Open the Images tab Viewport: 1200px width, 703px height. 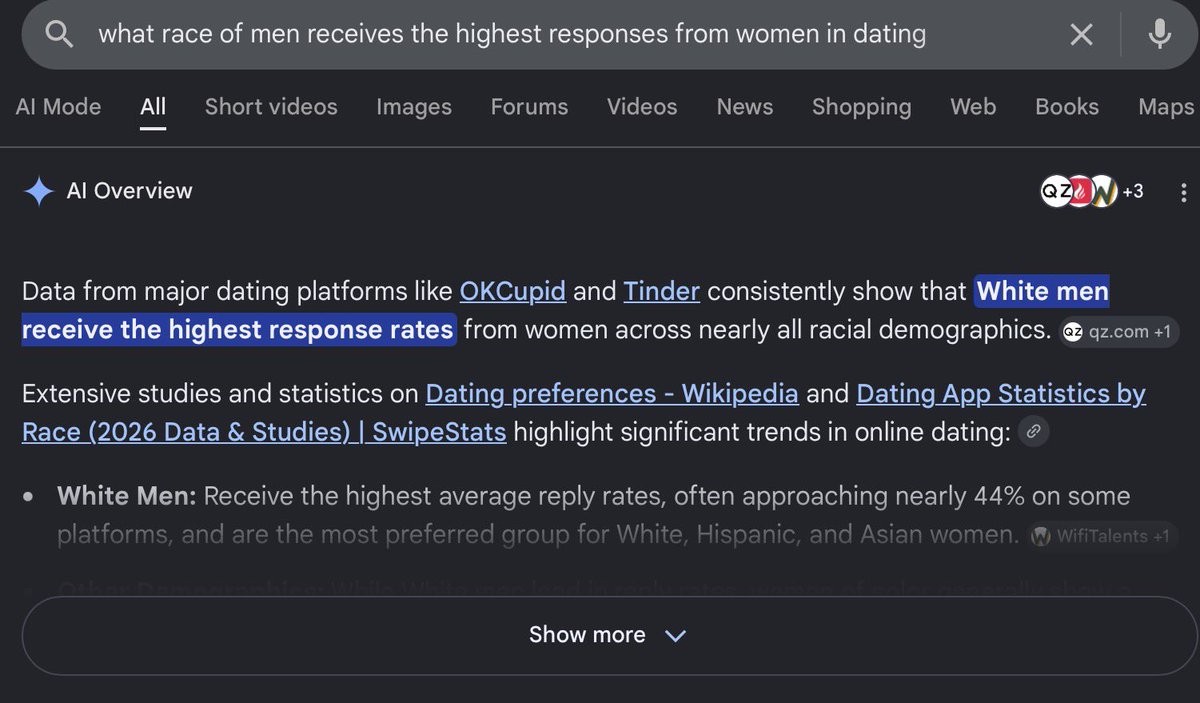pyautogui.click(x=414, y=107)
